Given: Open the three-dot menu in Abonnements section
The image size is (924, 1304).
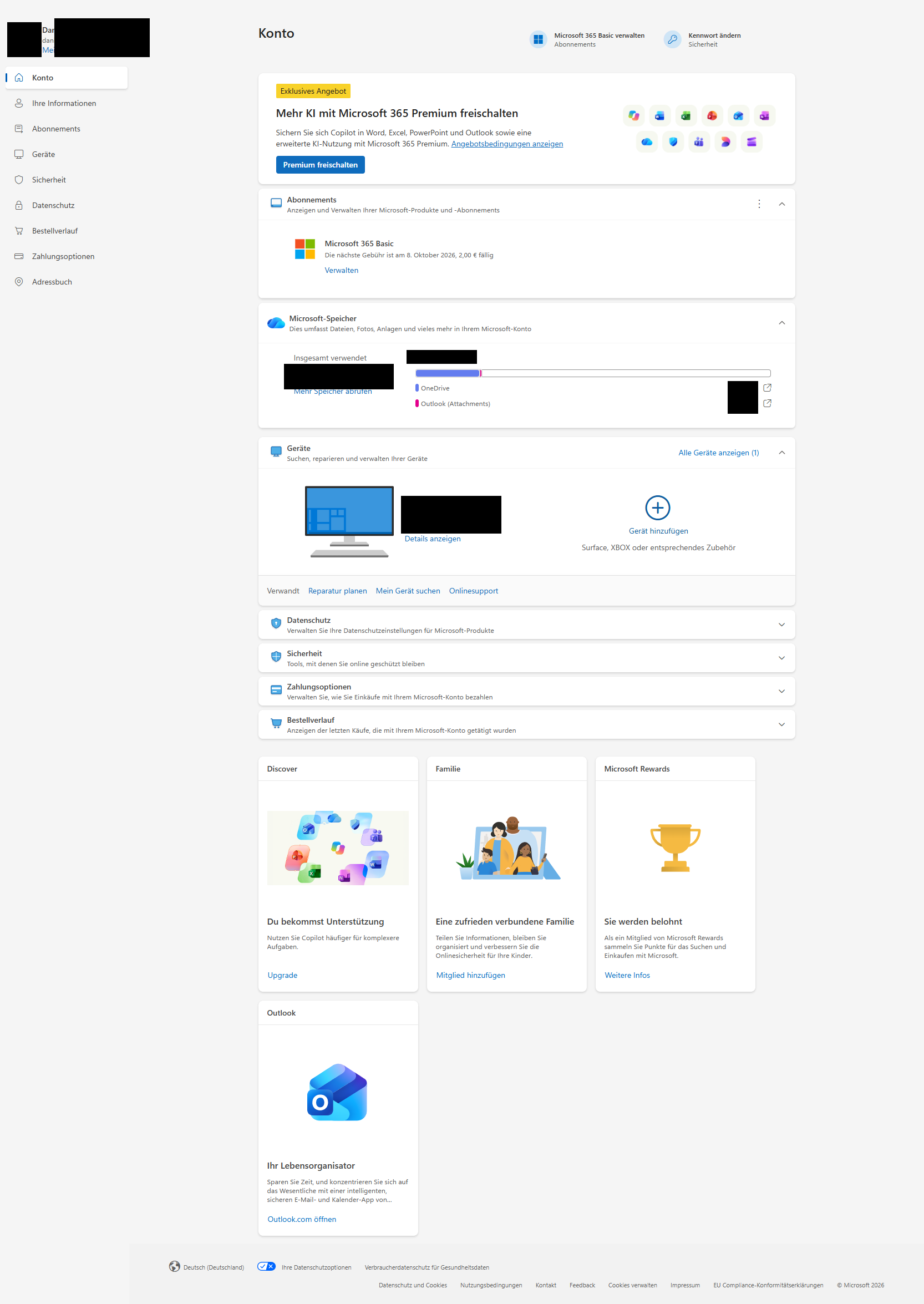Looking at the screenshot, I should (759, 204).
